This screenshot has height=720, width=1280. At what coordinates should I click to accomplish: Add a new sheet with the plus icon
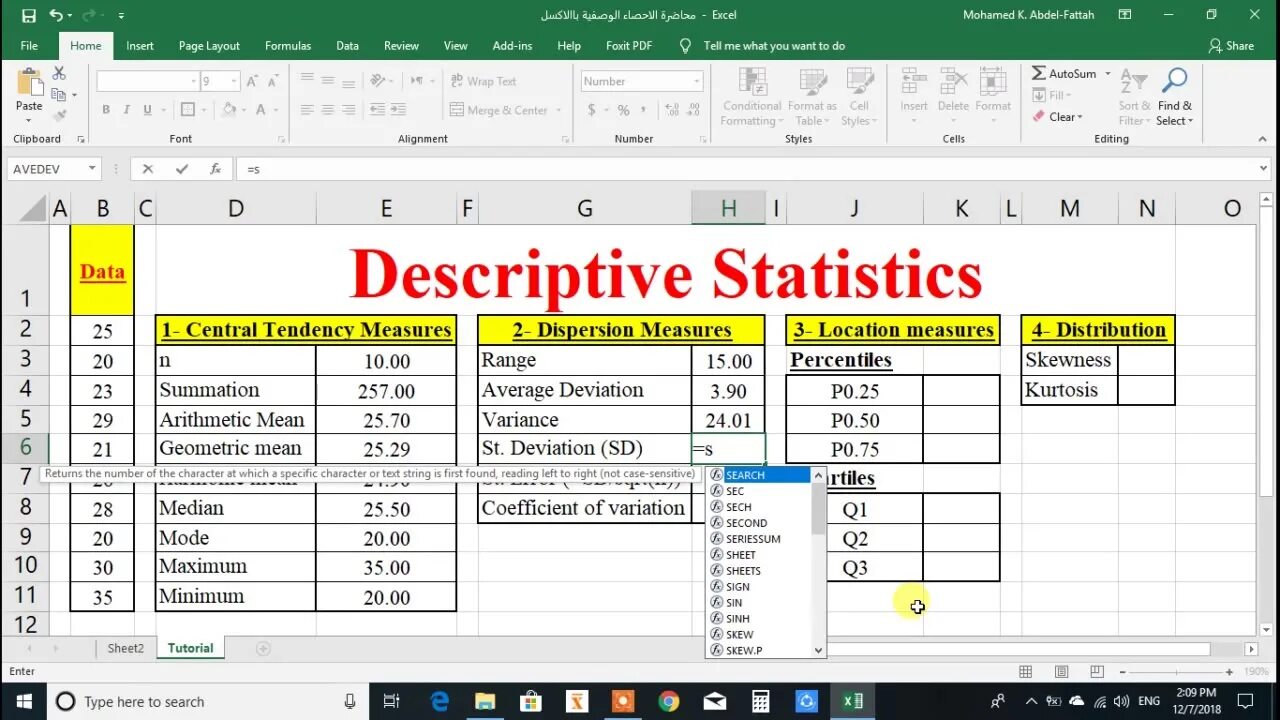pyautogui.click(x=263, y=648)
